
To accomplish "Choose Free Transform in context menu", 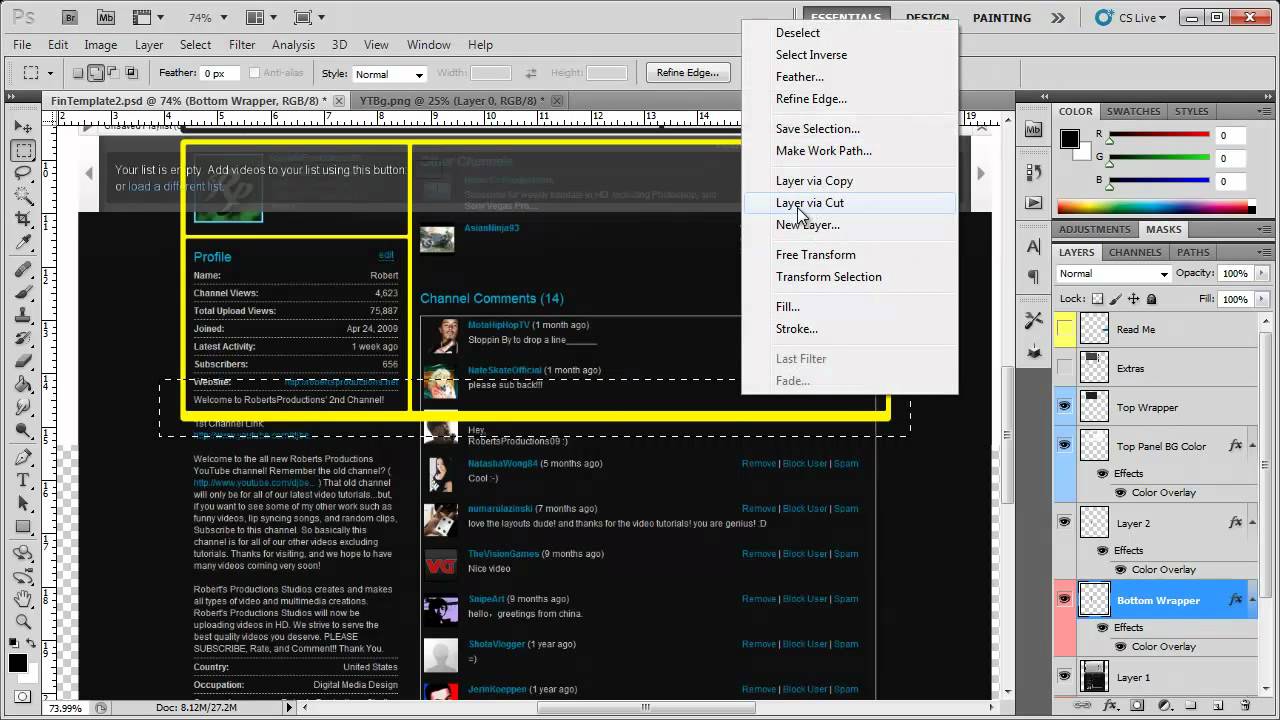I will click(815, 255).
